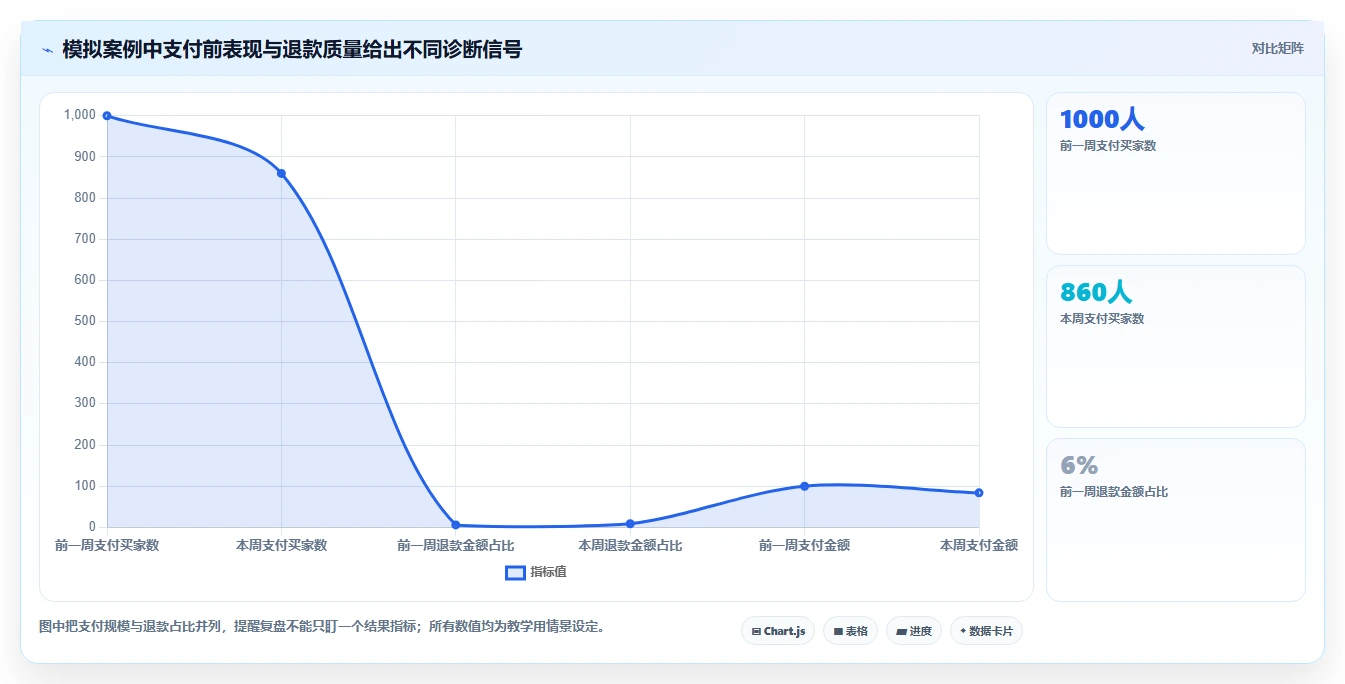
Task: Click the x-axis label 前一周支付买家数
Action: click(107, 545)
